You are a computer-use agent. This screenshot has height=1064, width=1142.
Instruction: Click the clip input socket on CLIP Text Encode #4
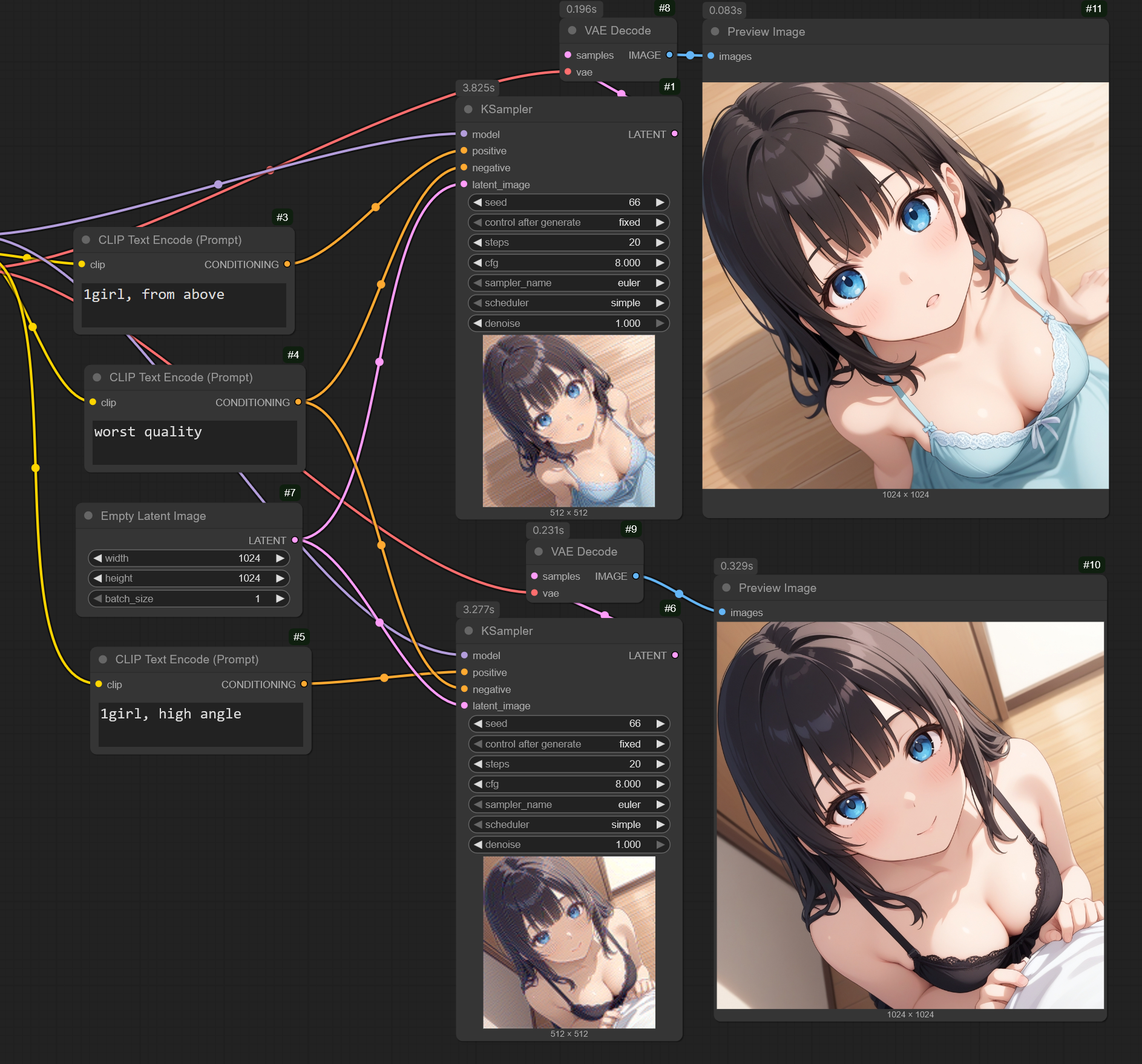coord(93,402)
